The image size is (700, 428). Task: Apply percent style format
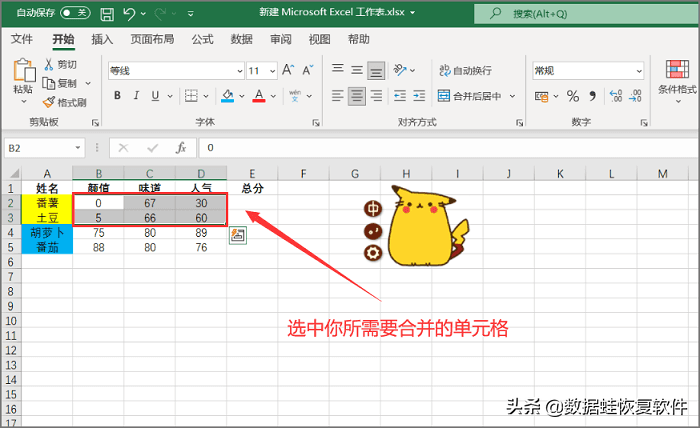573,96
